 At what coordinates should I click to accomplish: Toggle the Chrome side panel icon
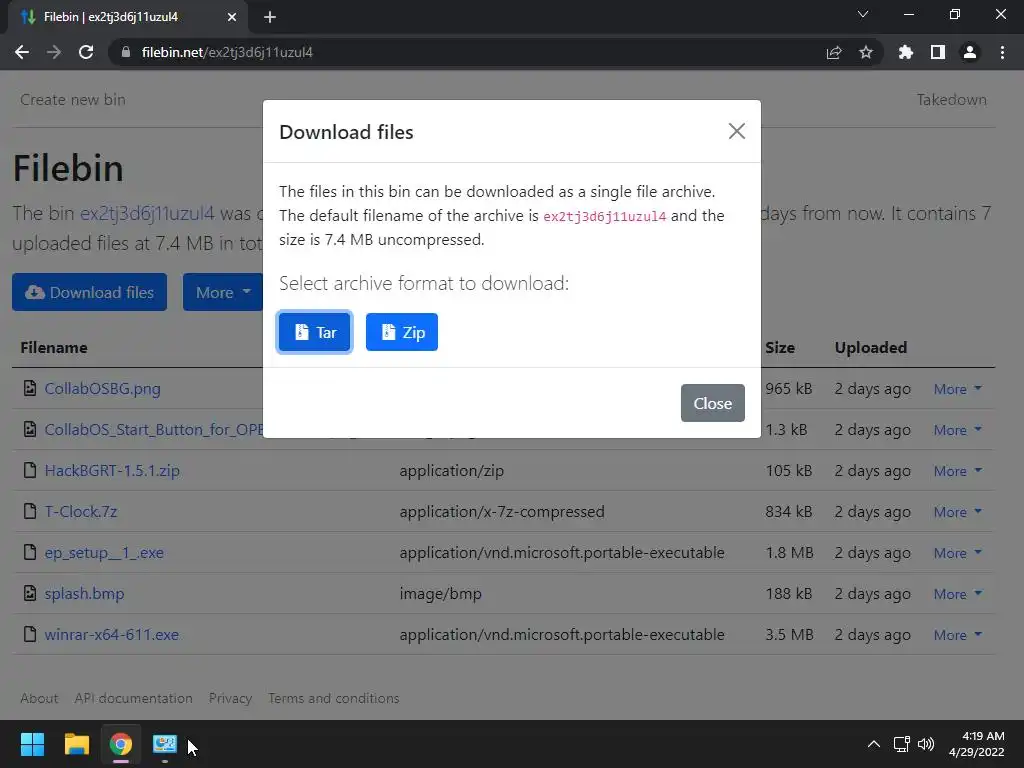click(938, 52)
